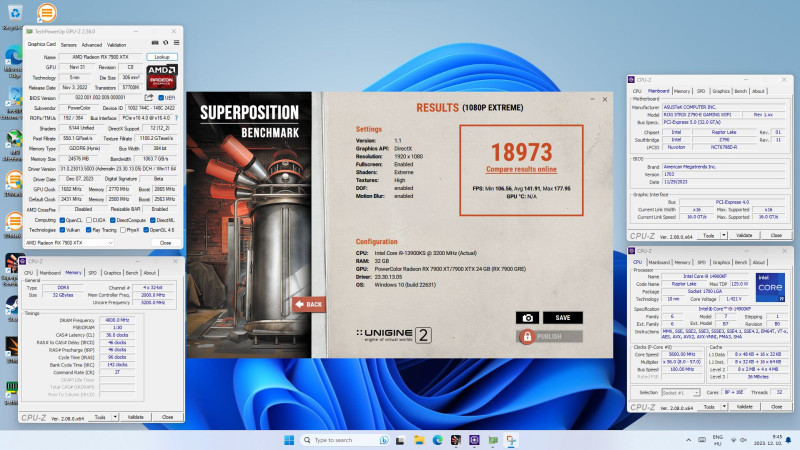Screen dimensions: 800x450
Task: Click Validate in CPU-Z Mainboard window
Action: click(744, 235)
